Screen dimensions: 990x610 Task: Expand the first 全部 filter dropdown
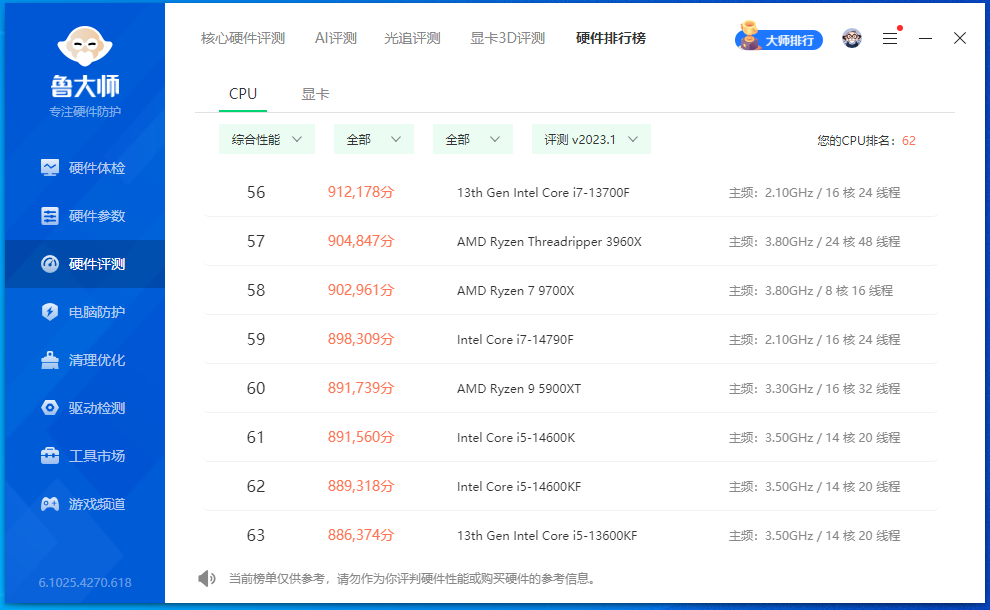point(374,140)
